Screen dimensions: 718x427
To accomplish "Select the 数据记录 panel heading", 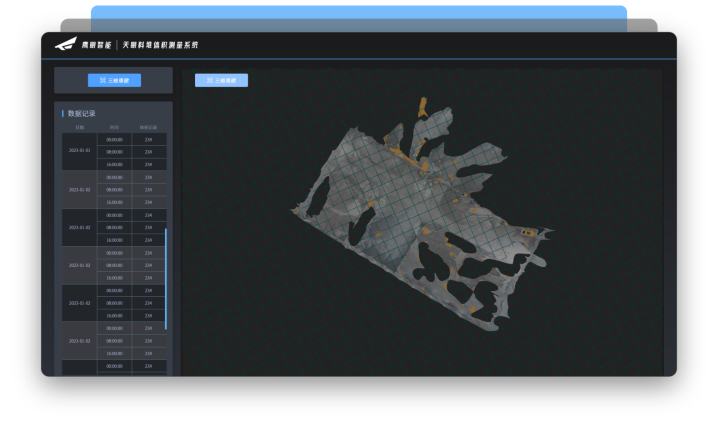I will [82, 113].
